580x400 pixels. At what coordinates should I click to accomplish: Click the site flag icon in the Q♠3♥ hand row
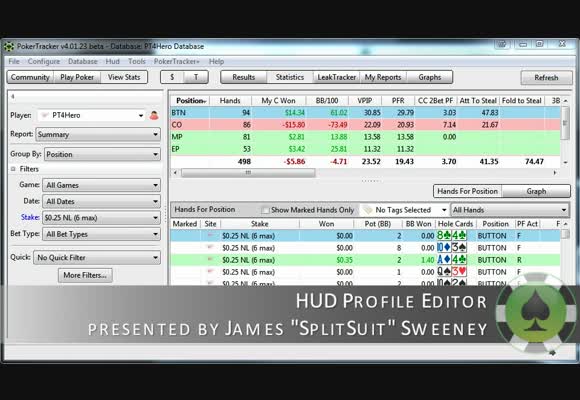[211, 272]
